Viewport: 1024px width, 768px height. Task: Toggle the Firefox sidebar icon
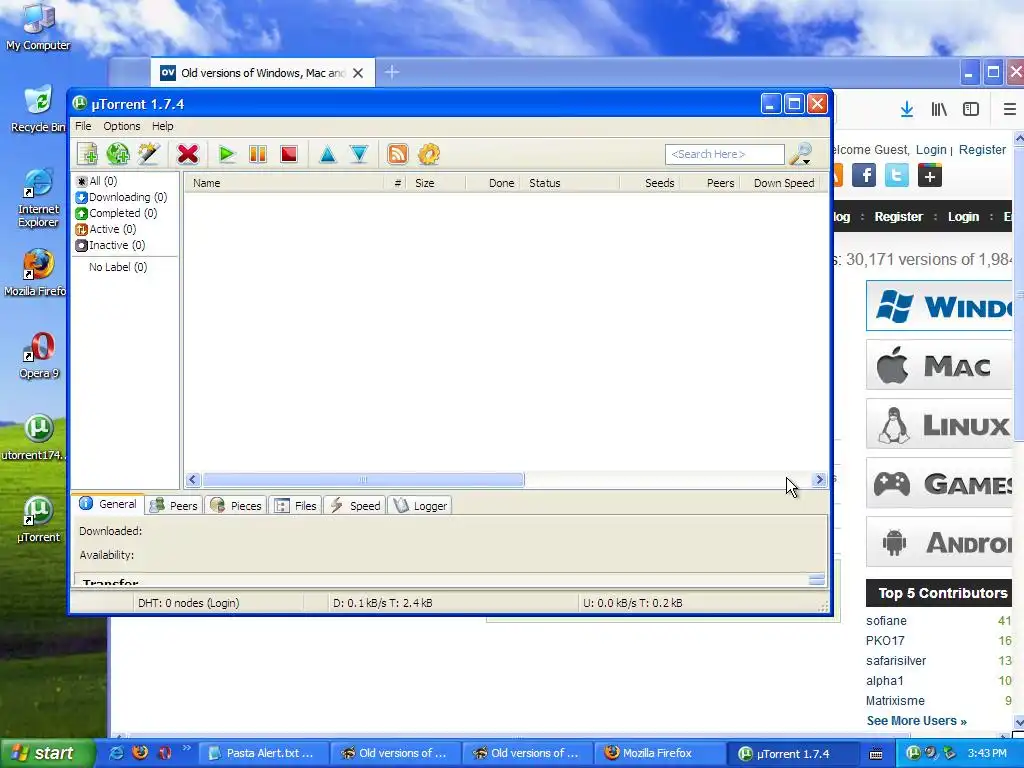[971, 109]
